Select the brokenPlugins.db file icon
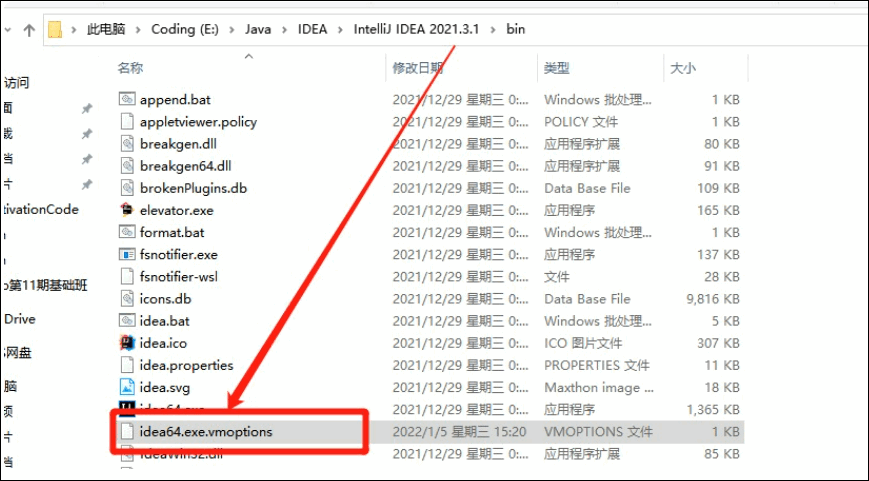 click(x=127, y=188)
